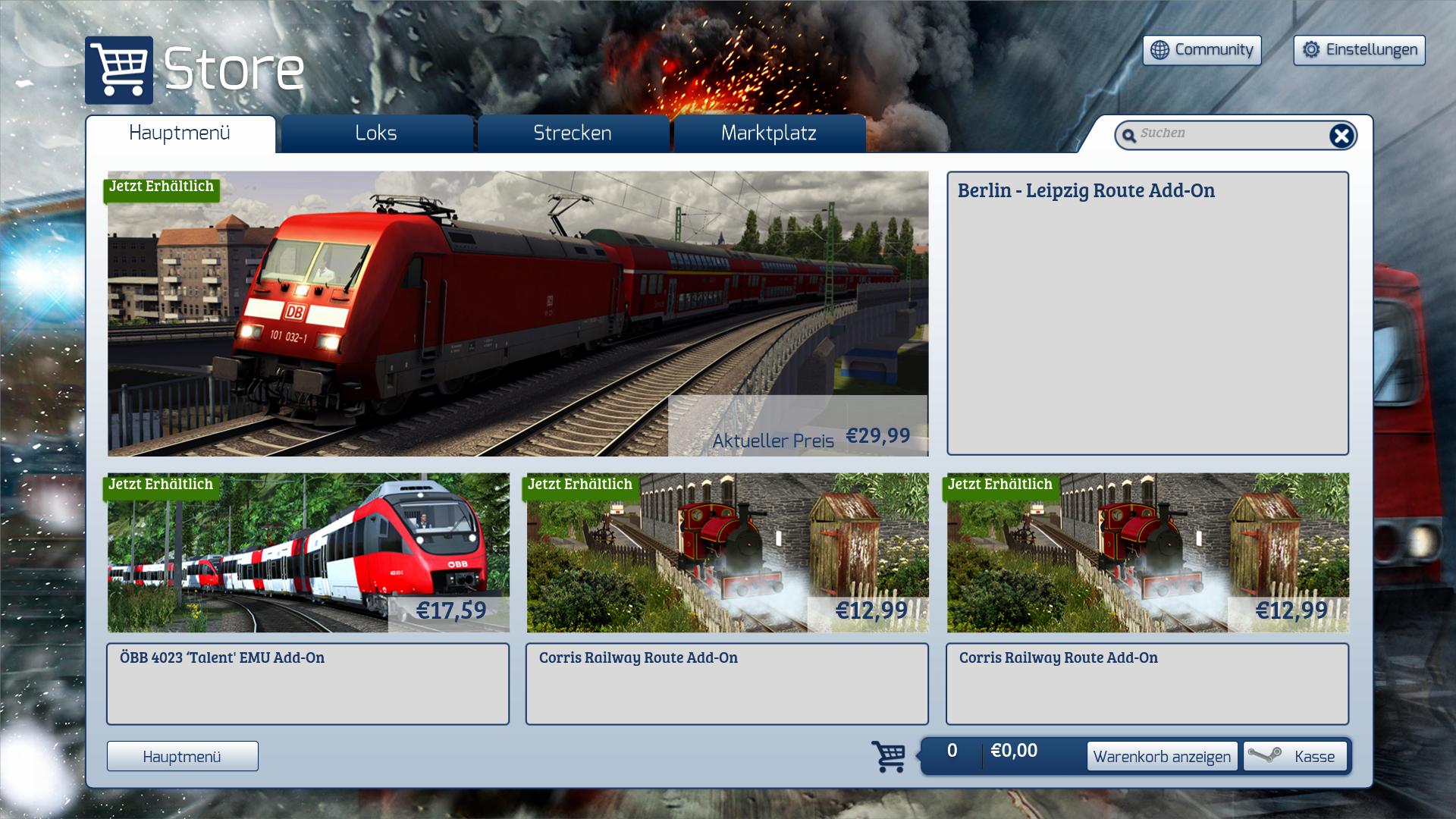The height and width of the screenshot is (819, 1456).
Task: Click the Steam logo on the Kasse button
Action: [x=1265, y=755]
